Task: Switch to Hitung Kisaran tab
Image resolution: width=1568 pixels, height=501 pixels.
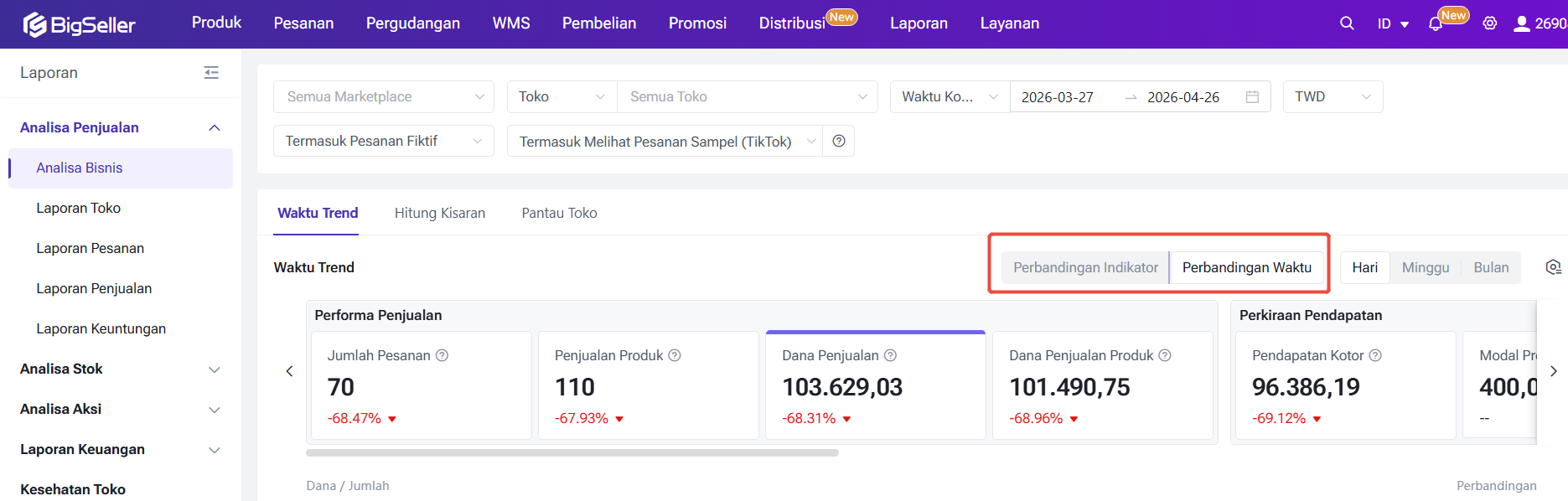Action: pyautogui.click(x=439, y=213)
